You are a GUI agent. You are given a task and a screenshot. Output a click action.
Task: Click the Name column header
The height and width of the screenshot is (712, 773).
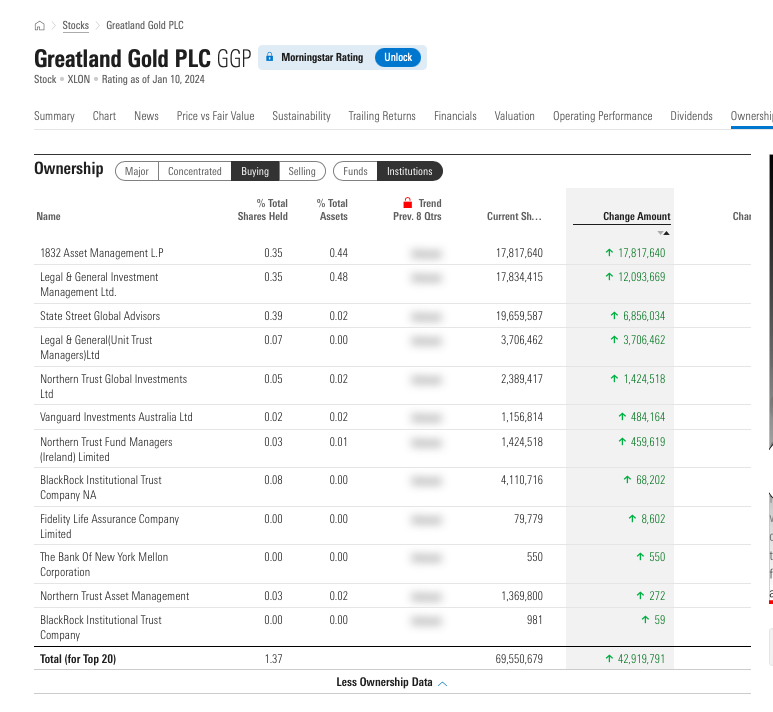48,216
